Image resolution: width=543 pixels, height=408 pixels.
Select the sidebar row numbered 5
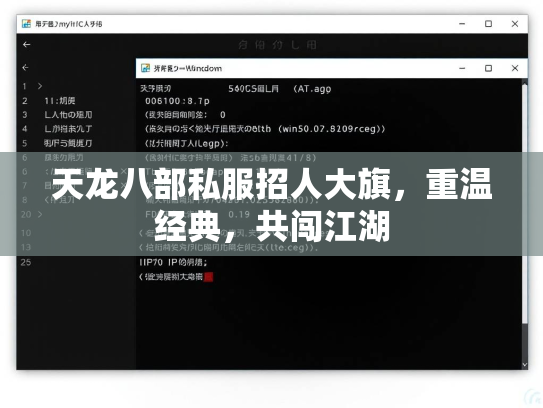pyautogui.click(x=68, y=143)
